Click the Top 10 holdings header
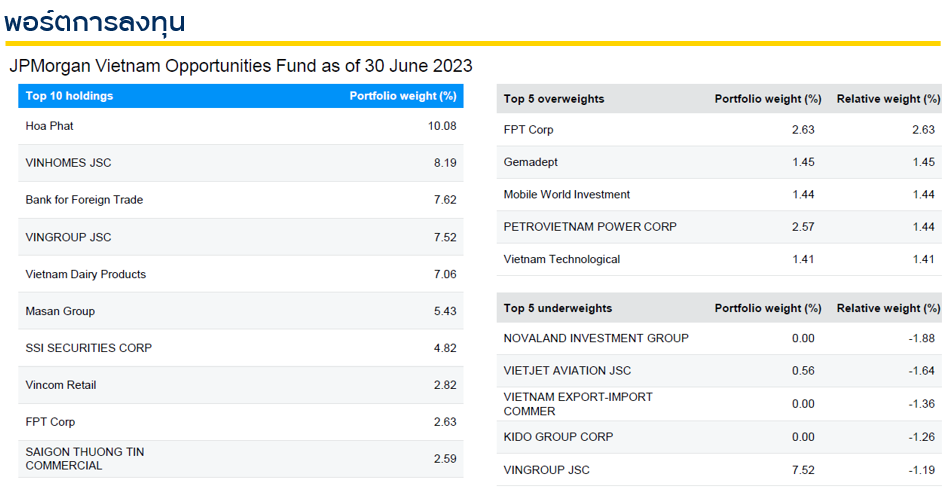This screenshot has width=951, height=493. coord(69,96)
